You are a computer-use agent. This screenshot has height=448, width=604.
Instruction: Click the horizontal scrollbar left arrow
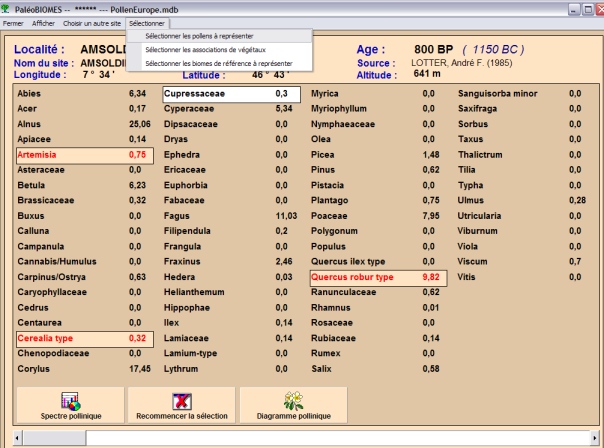9,438
